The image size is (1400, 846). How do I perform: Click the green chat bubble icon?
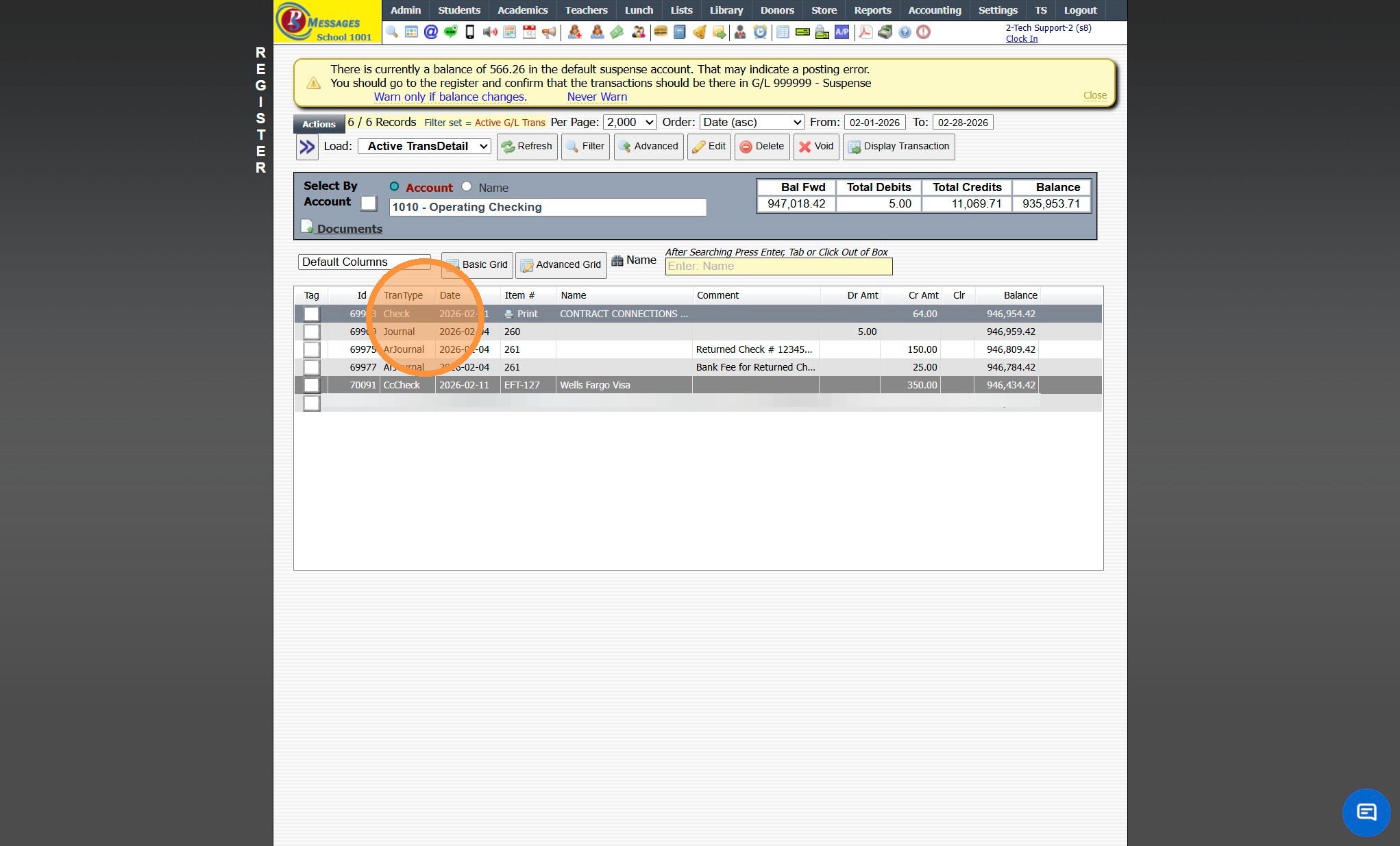(x=450, y=32)
